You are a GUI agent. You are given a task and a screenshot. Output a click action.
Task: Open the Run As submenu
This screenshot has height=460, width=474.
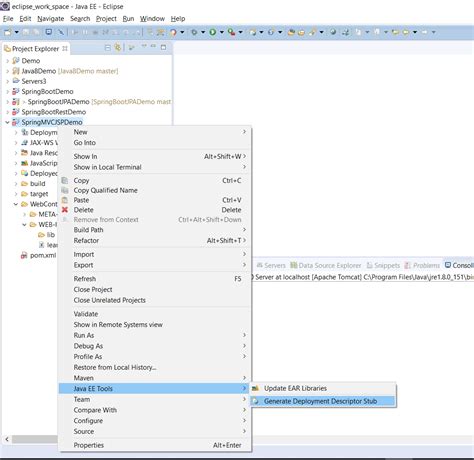155,335
